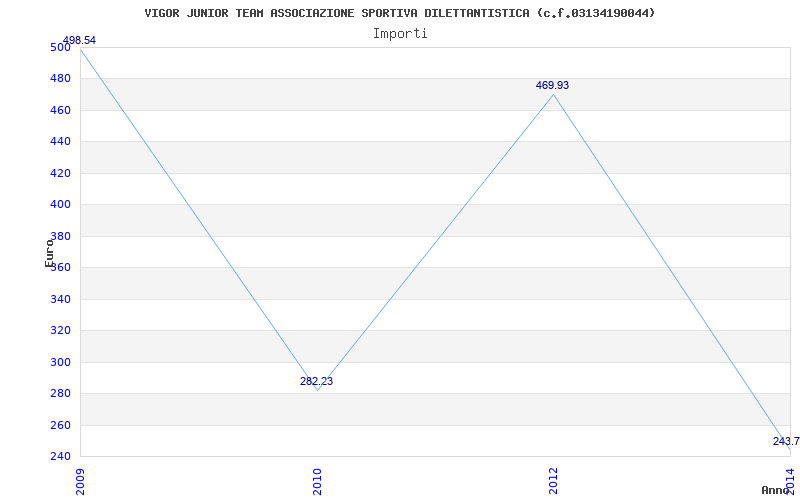Screen dimensions: 800x500
Task: Select the 2010 year axis label
Action: pos(317,481)
